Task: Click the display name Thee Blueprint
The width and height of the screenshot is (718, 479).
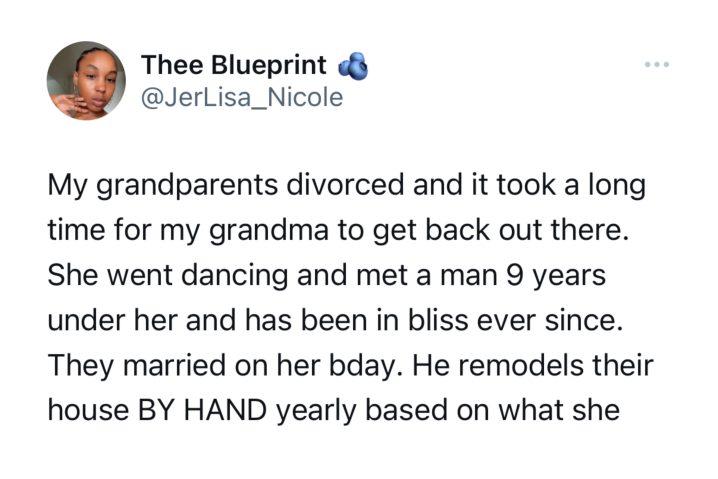Action: tap(234, 65)
